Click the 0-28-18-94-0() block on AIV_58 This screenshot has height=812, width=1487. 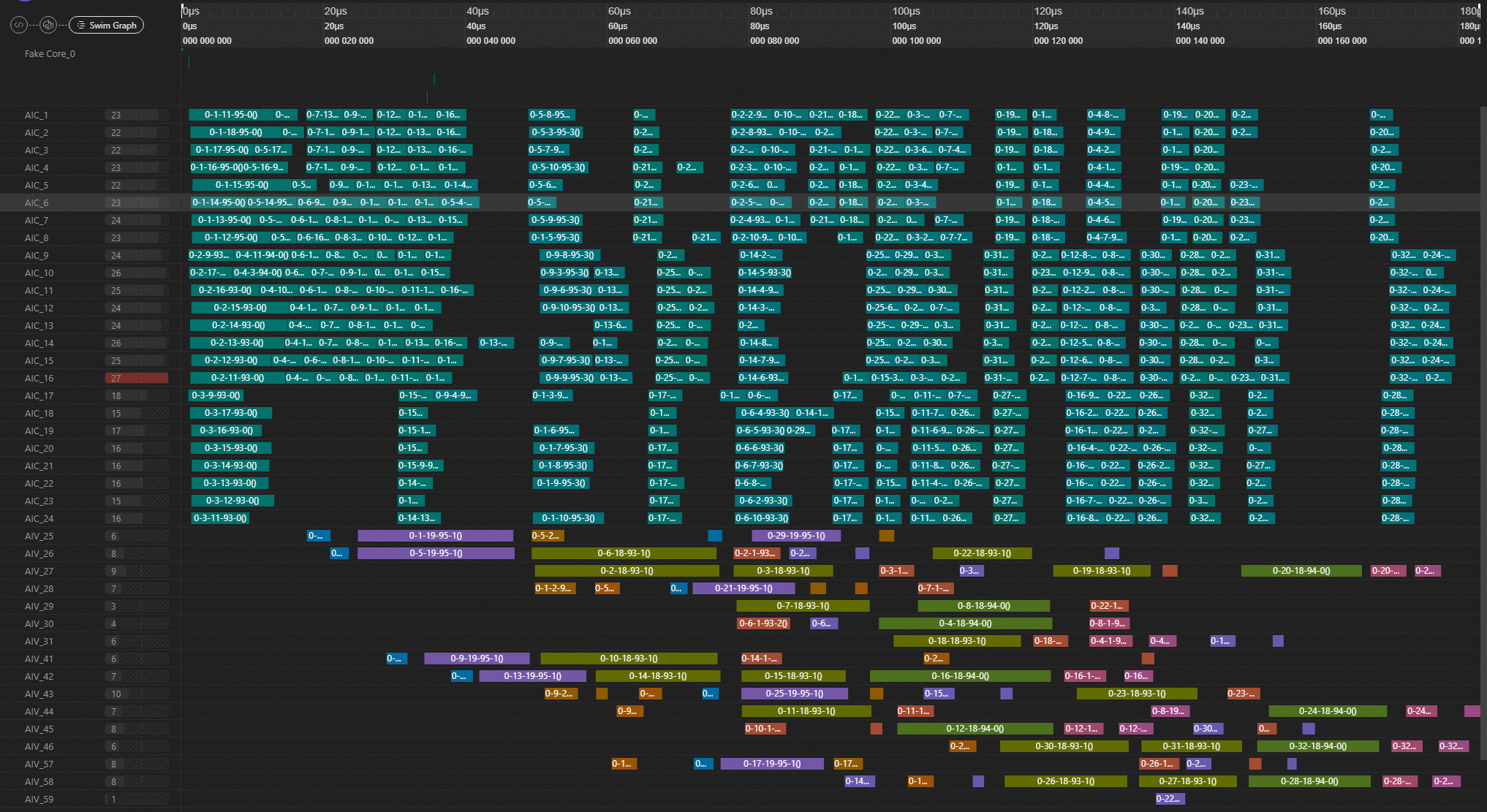[x=1309, y=781]
